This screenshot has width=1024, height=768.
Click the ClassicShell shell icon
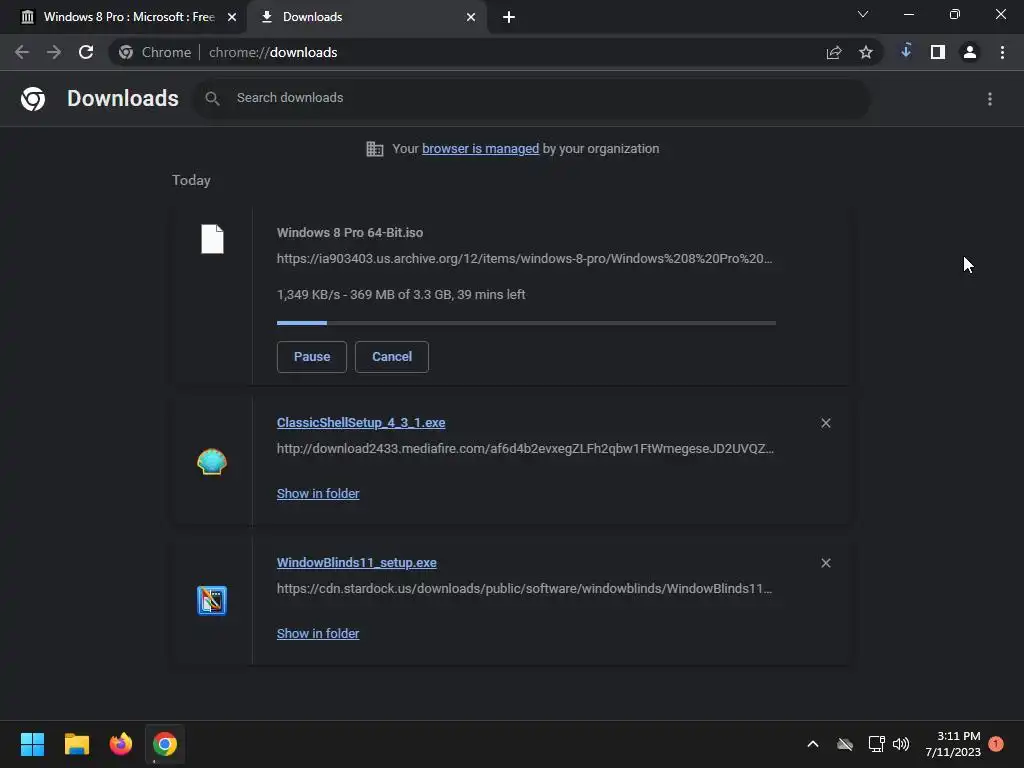pos(212,462)
